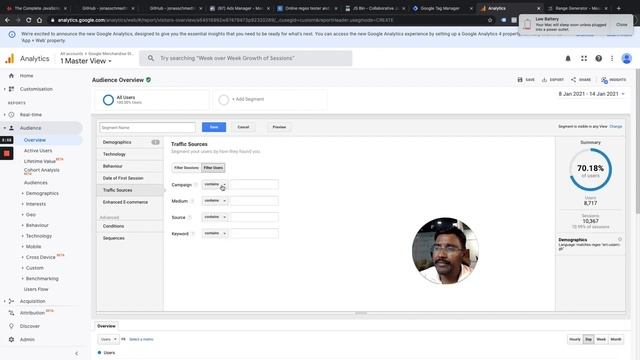Viewport: 640px width, 360px height.
Task: Open the help question mark icon
Action: [598, 59]
